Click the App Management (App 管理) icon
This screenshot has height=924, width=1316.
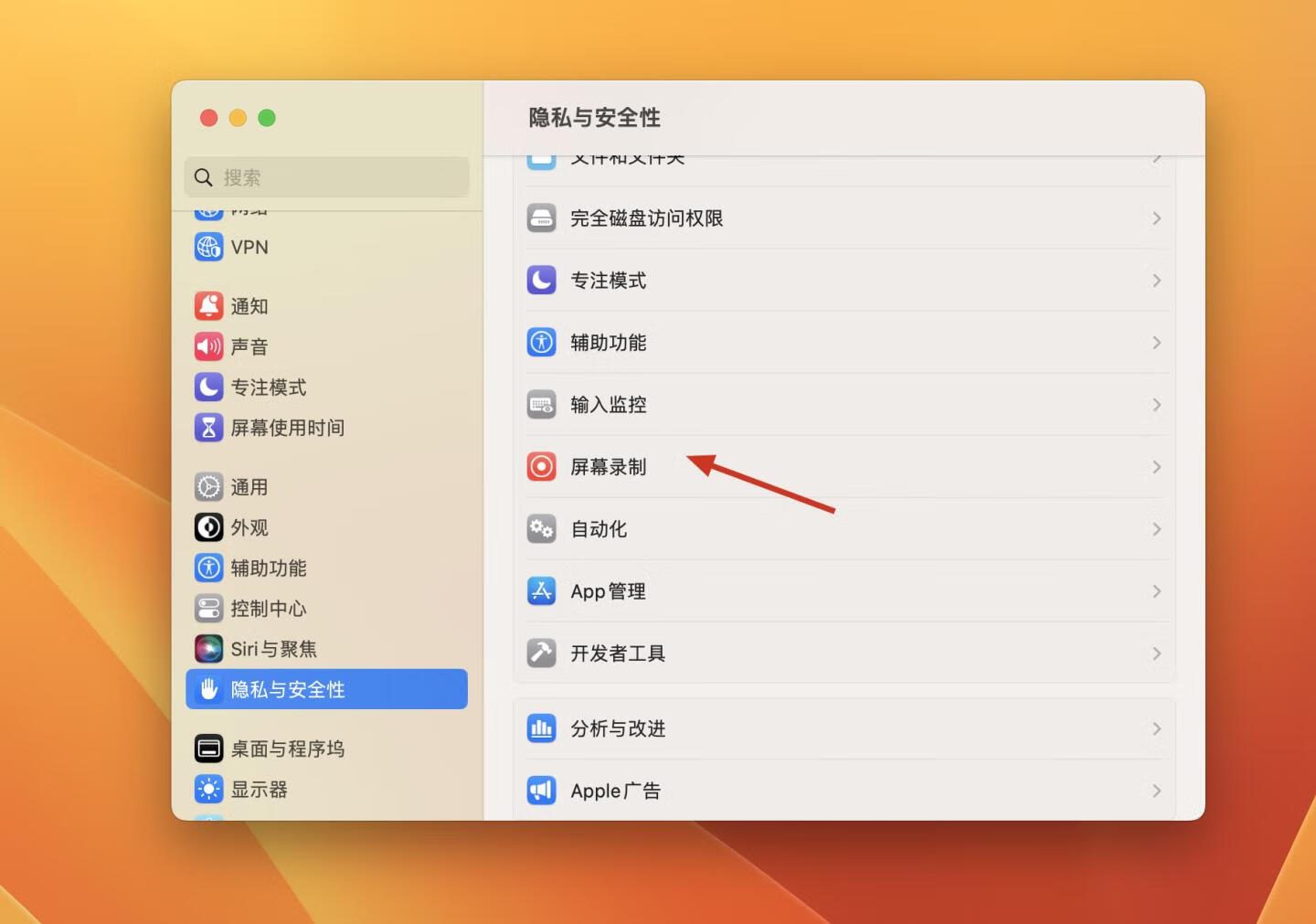pos(541,591)
